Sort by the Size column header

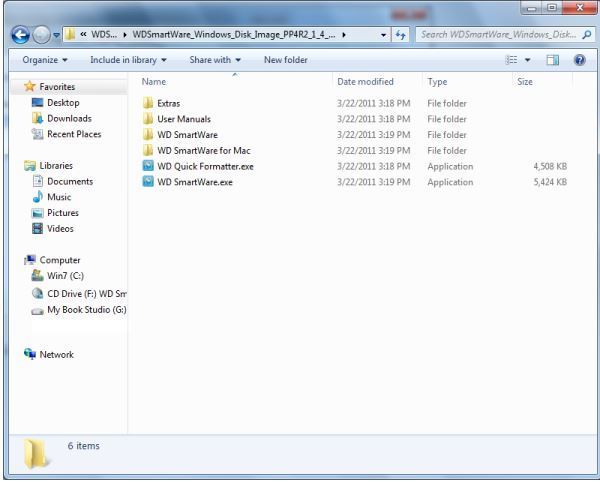[x=525, y=81]
